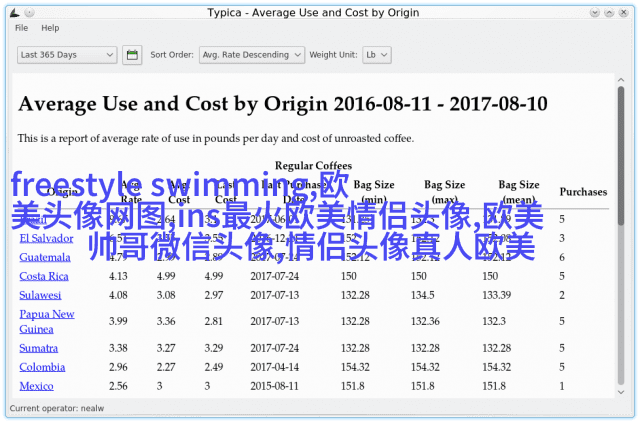The height and width of the screenshot is (423, 640).
Task: Click the 2017-07-24 date in Costa Rica row
Action: tap(274, 276)
